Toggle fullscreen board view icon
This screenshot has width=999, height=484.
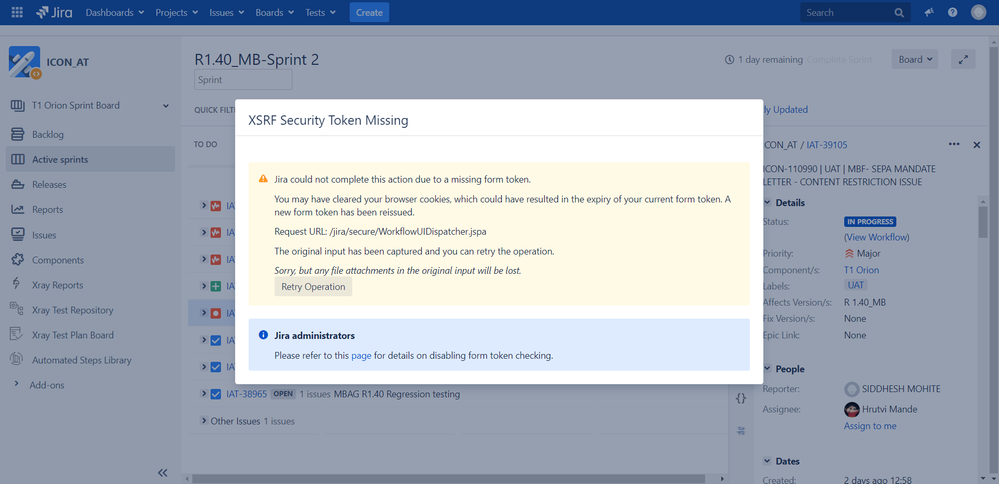(963, 59)
